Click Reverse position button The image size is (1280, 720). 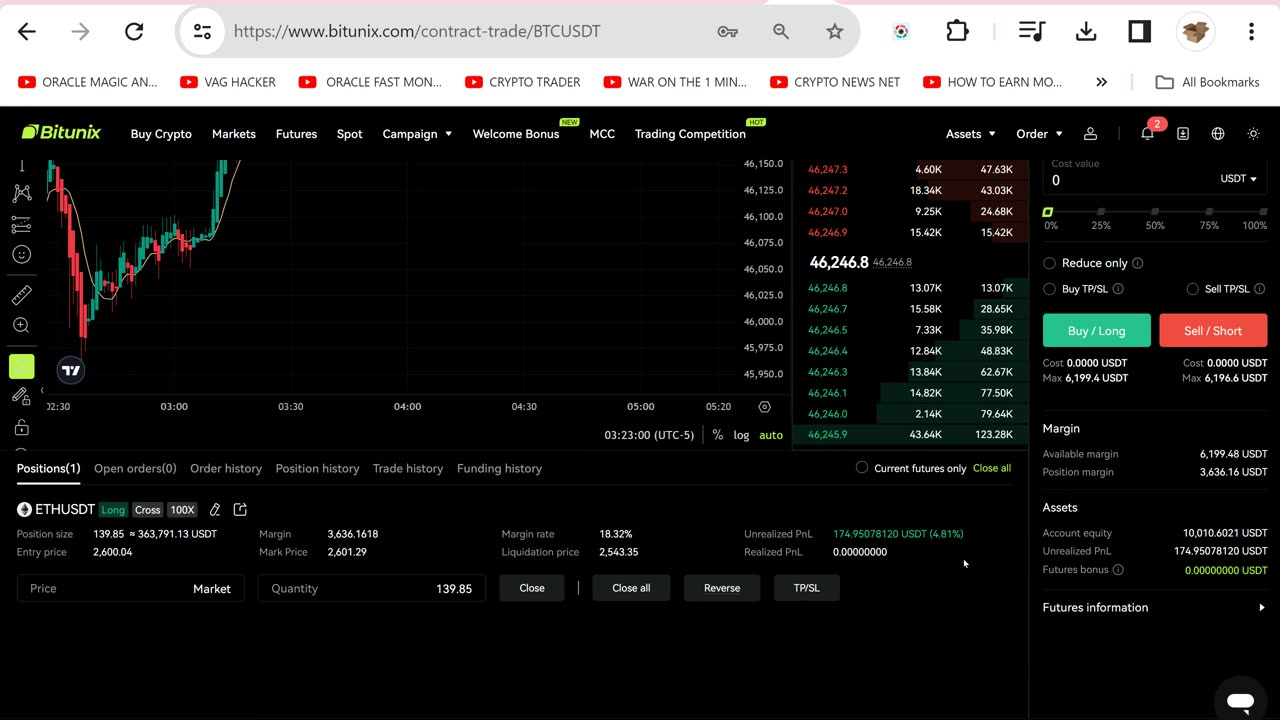722,588
